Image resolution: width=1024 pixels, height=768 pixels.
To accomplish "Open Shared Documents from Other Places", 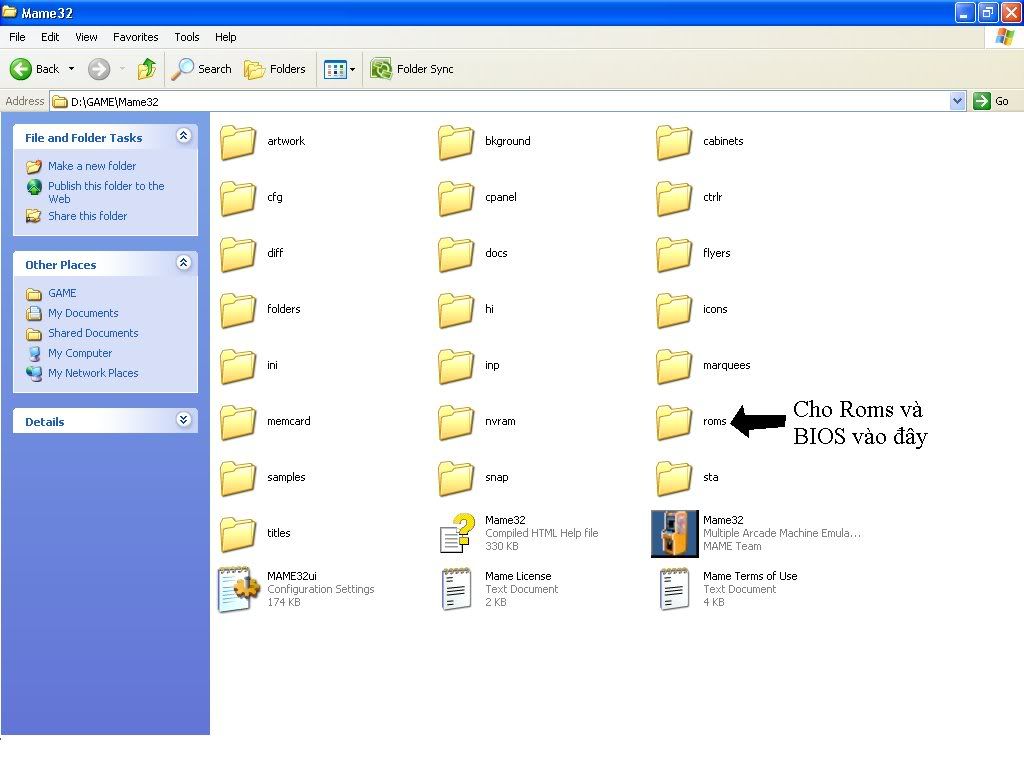I will (x=93, y=333).
